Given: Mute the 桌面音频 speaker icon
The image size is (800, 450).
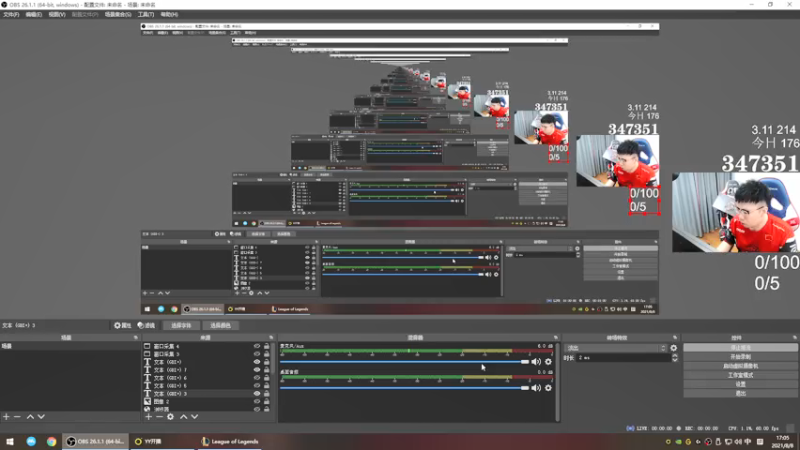Looking at the screenshot, I should pyautogui.click(x=536, y=388).
